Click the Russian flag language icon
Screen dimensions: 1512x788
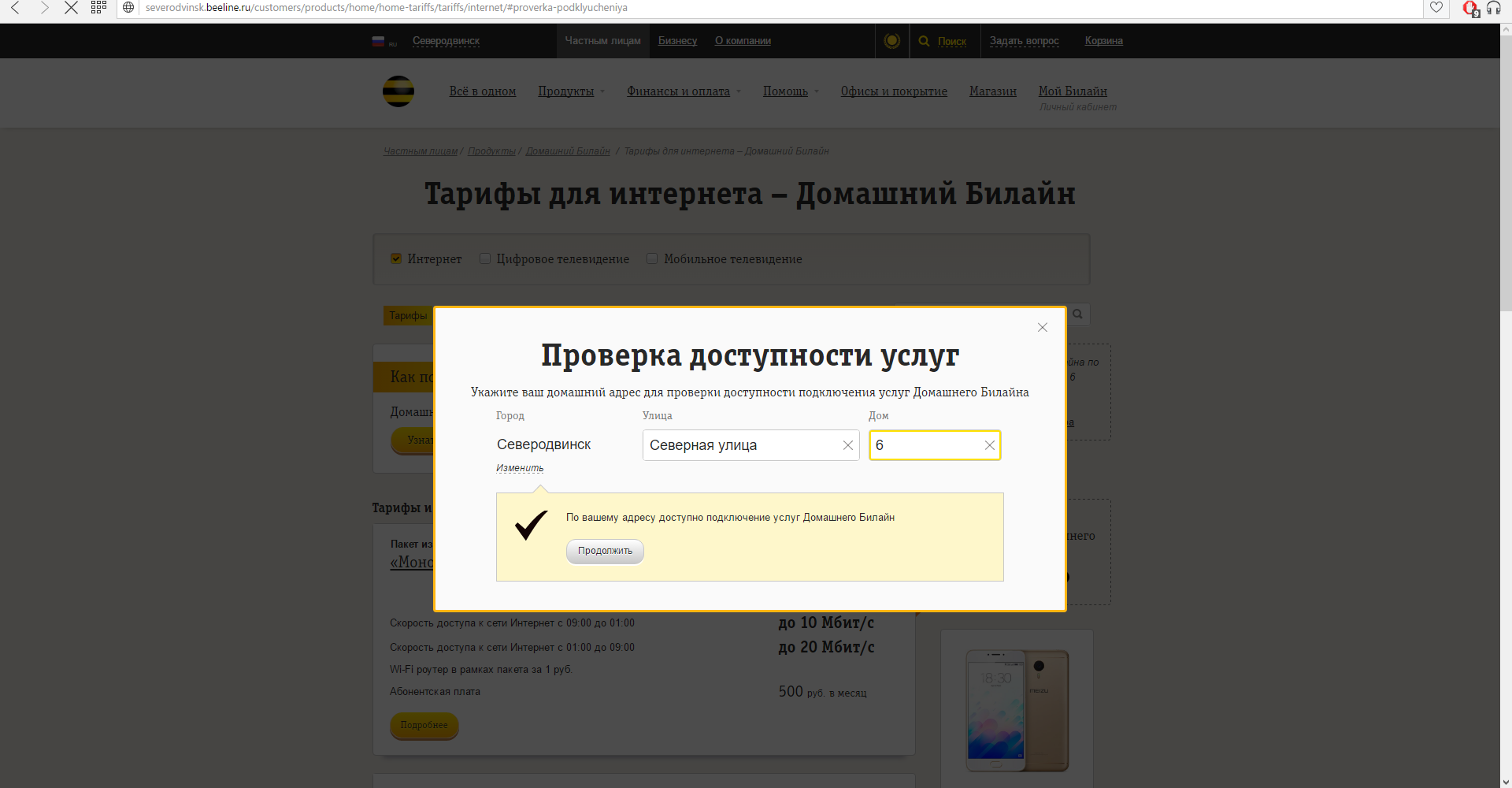(379, 41)
